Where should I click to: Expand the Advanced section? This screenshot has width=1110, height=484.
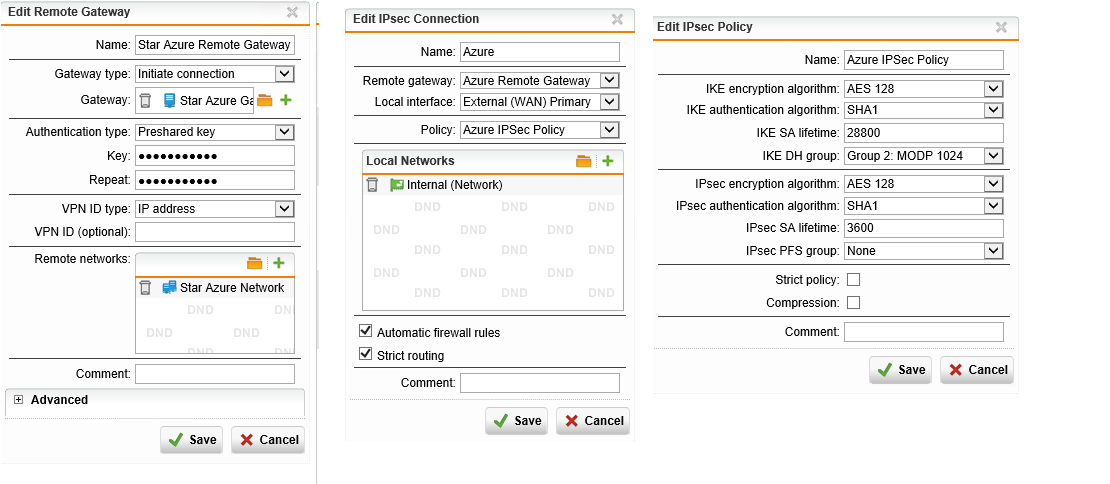coord(18,400)
